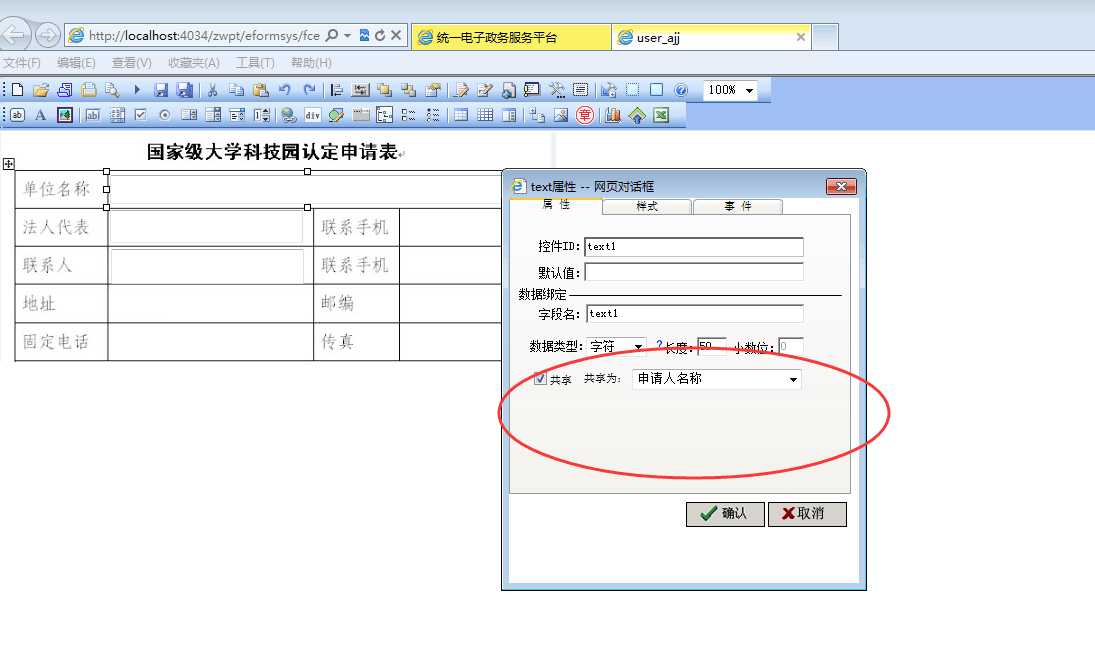
Task: Click the hyperlink globe control icon
Action: 288,115
